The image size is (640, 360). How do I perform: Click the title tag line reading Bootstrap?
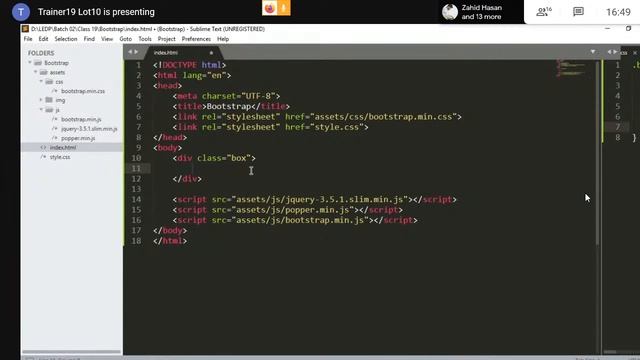coord(231,106)
